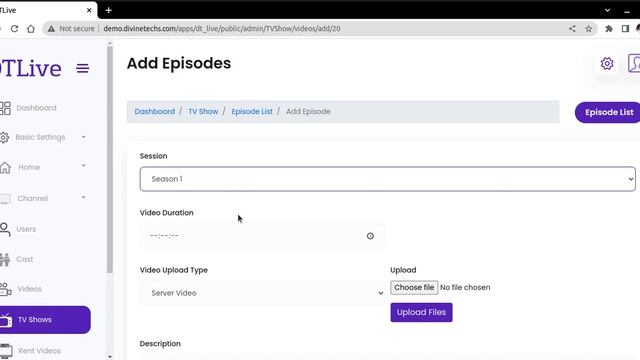Click the sidebar vertical scrollbar
Viewport: 640px width, 360px height.
(x=110, y=160)
